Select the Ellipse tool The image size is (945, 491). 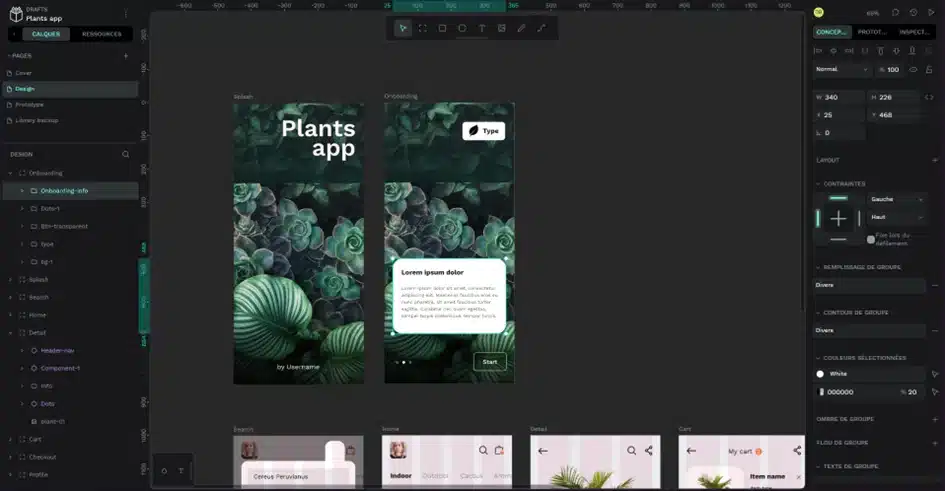462,28
